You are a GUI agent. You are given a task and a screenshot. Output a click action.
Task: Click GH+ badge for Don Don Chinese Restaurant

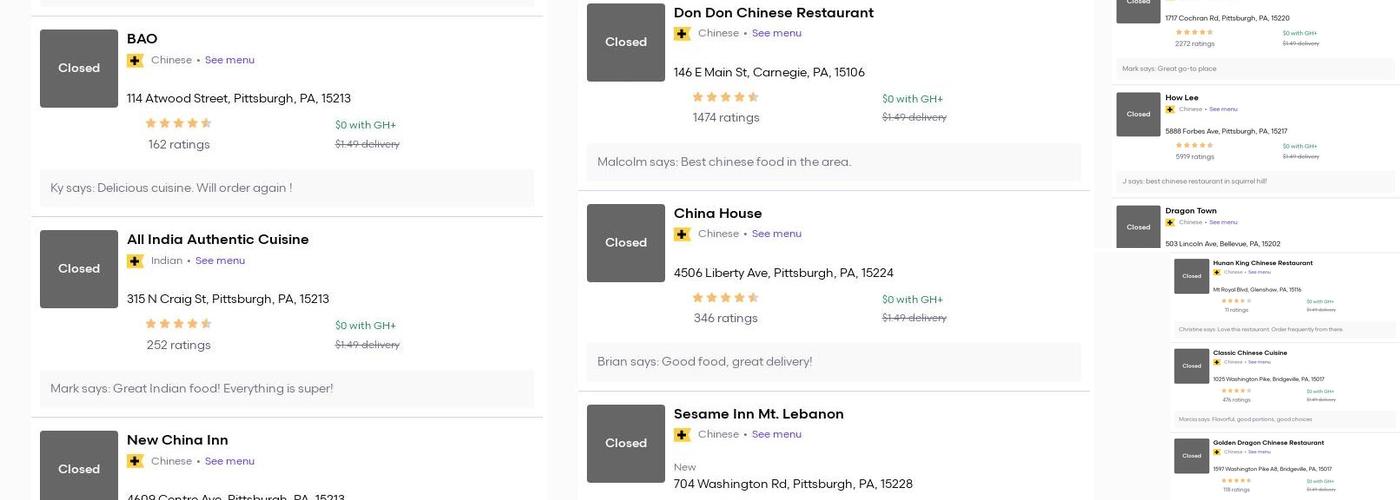point(682,34)
